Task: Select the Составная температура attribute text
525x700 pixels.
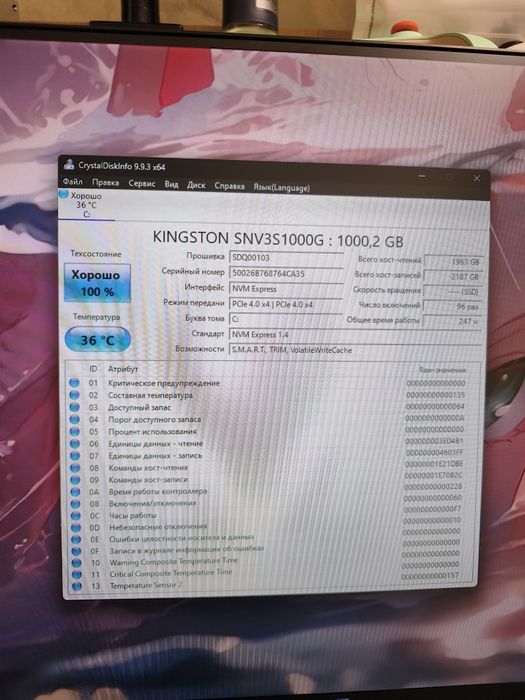Action: tap(150, 395)
